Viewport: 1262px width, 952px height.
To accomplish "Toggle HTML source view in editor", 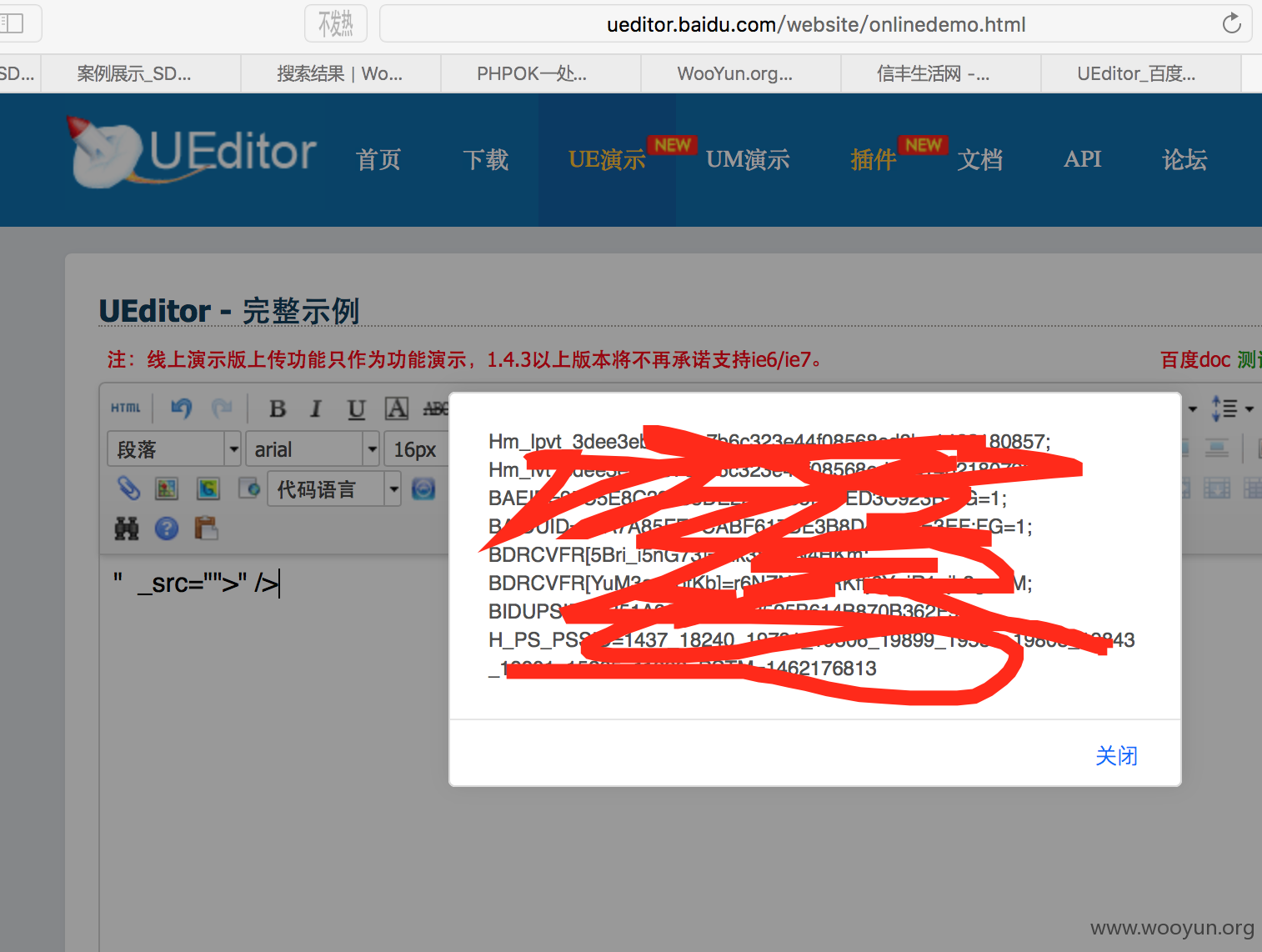I will (126, 408).
